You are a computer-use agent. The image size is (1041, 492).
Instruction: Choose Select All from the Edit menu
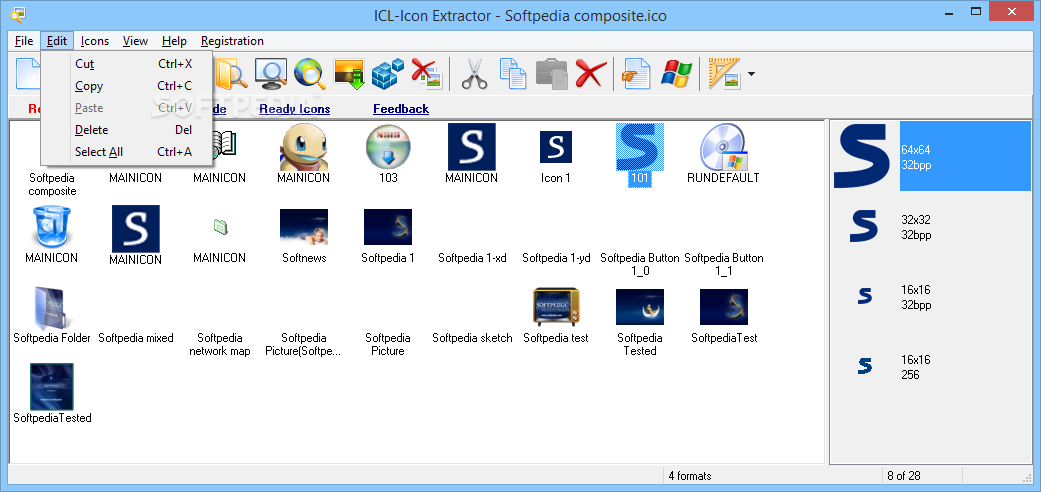coord(126,151)
